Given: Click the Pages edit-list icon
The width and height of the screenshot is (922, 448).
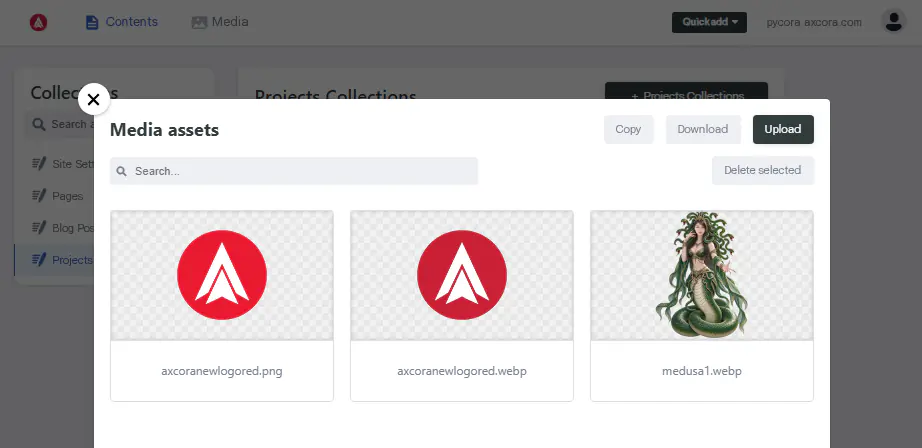Looking at the screenshot, I should [39, 195].
